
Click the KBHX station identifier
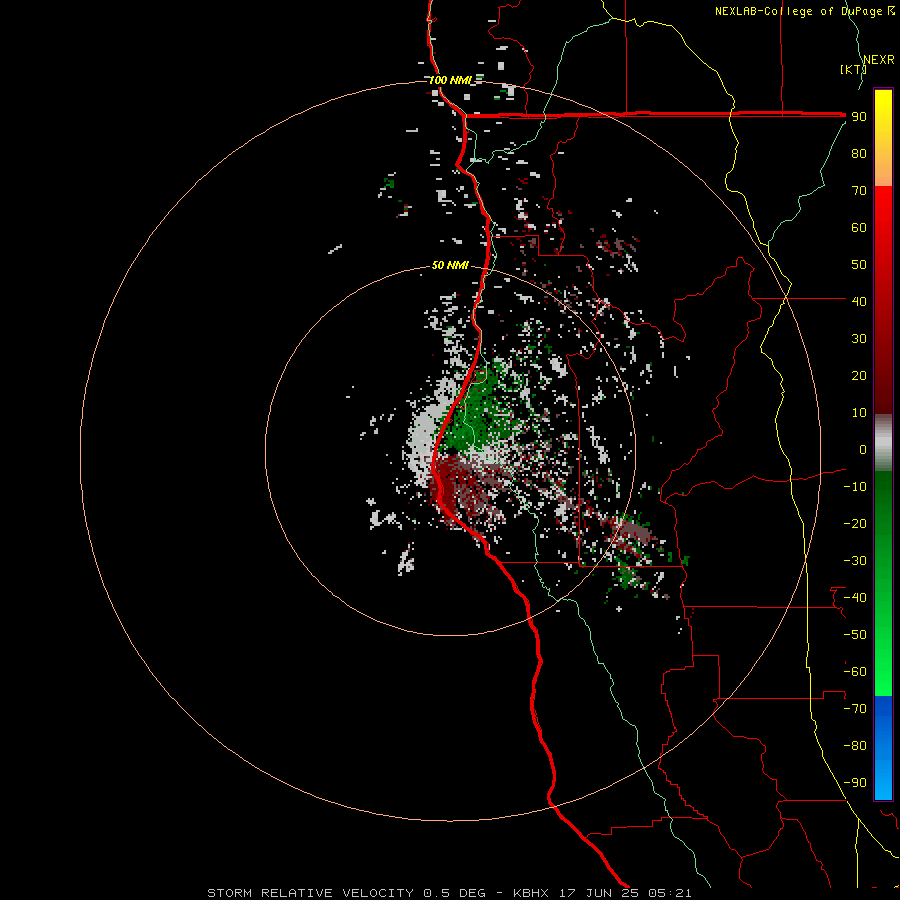[531, 893]
